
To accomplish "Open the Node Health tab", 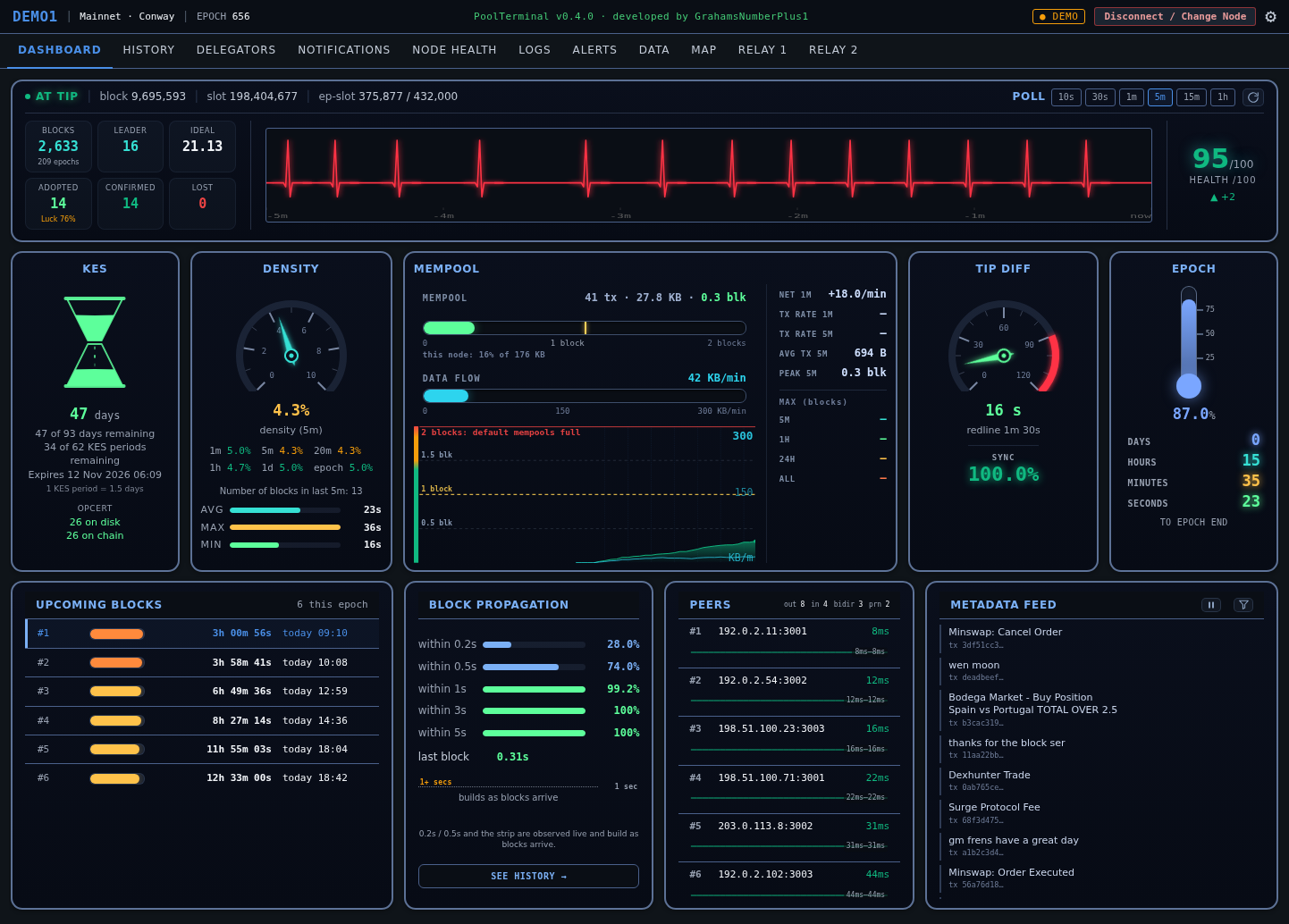I will pyautogui.click(x=454, y=50).
